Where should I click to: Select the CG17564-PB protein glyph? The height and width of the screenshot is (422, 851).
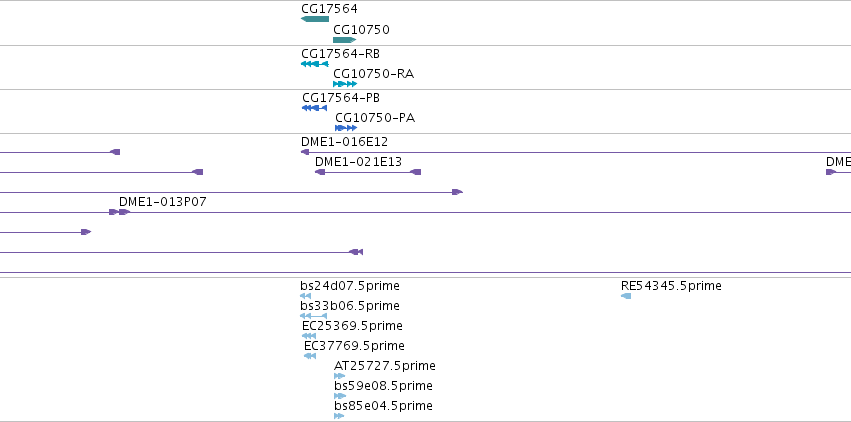[314, 108]
